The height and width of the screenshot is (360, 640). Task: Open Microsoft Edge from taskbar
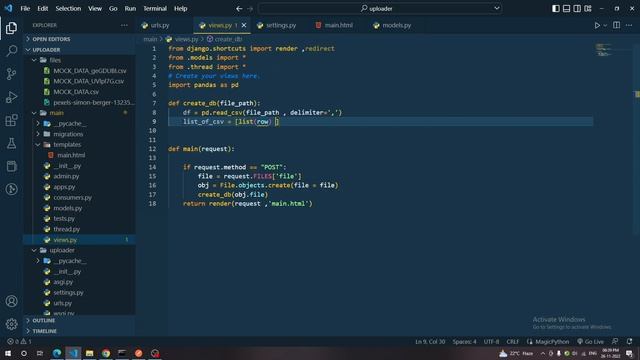point(57,353)
